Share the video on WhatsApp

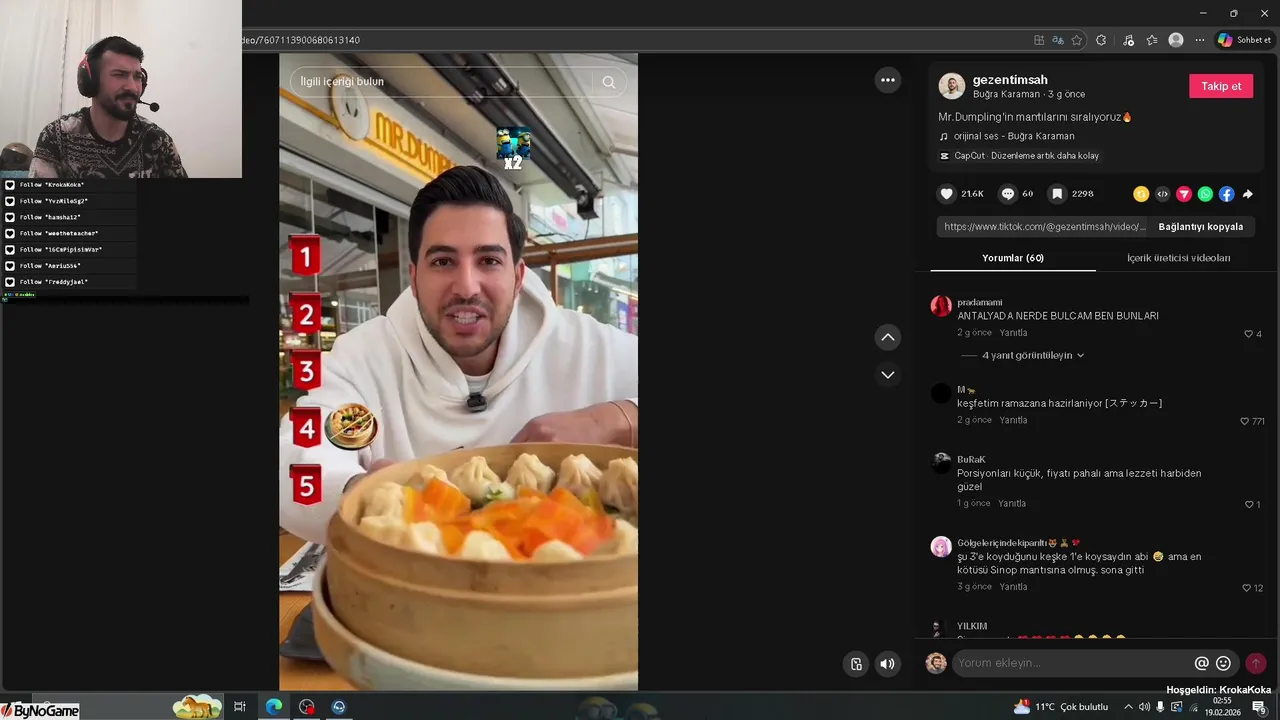pyautogui.click(x=1205, y=194)
